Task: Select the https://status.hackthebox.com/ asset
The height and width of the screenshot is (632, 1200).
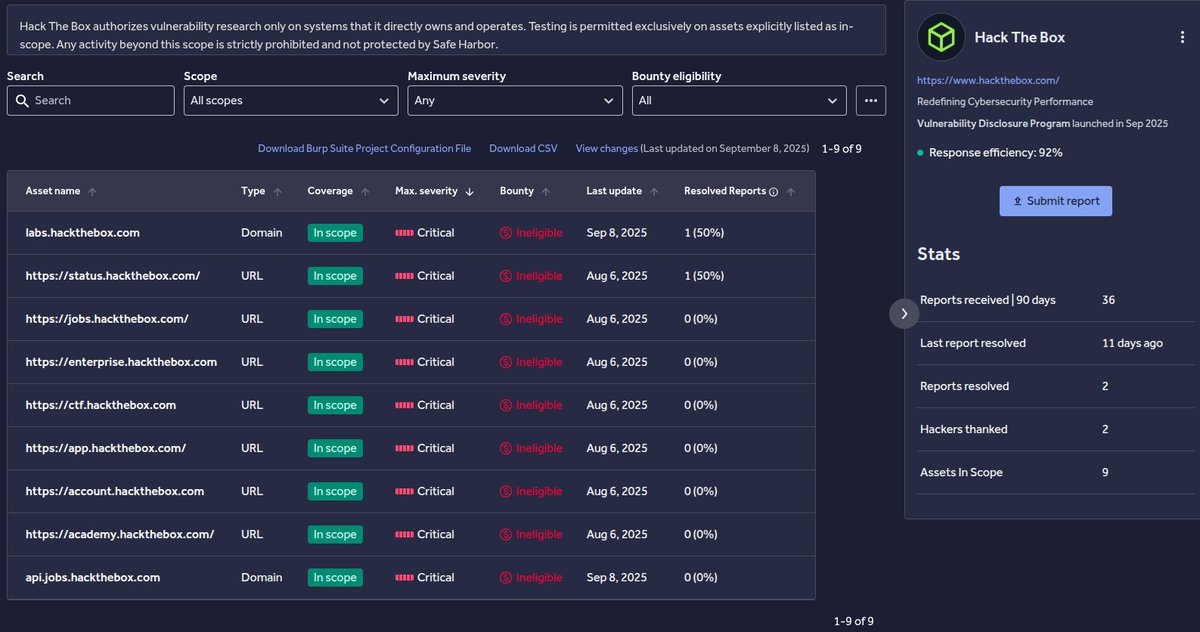Action: (113, 276)
